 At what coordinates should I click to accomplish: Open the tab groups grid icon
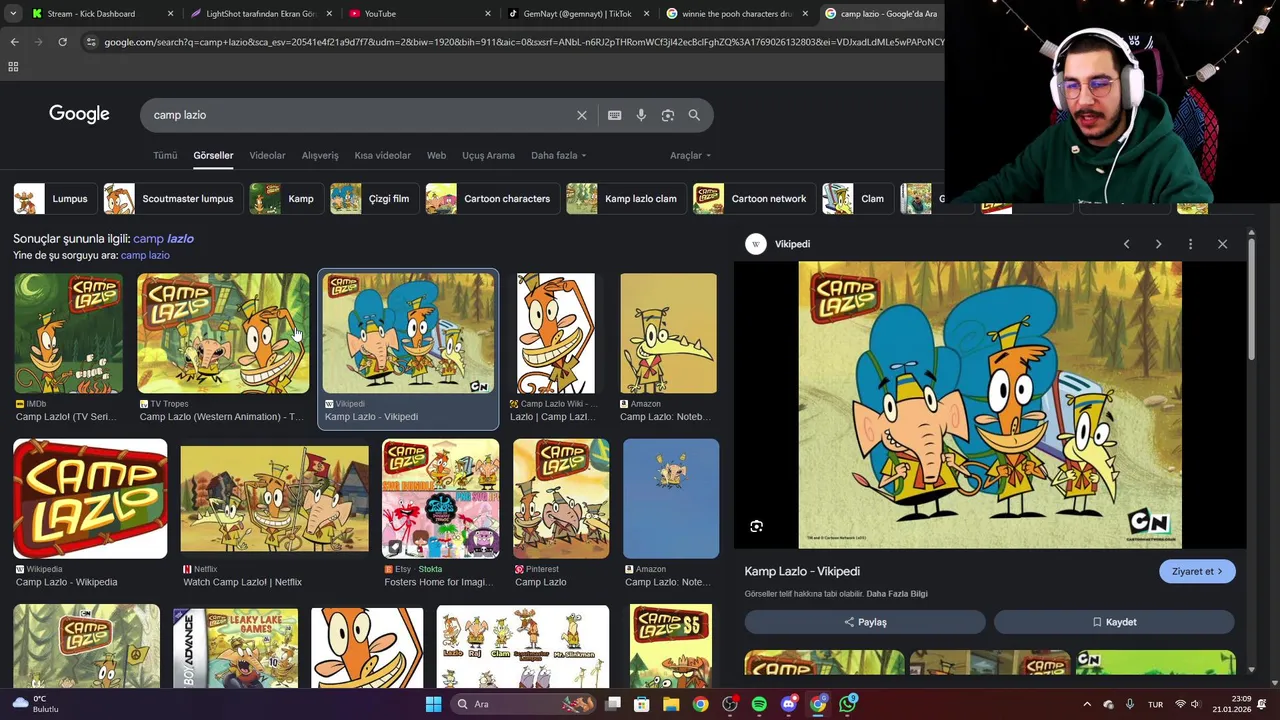(x=13, y=67)
